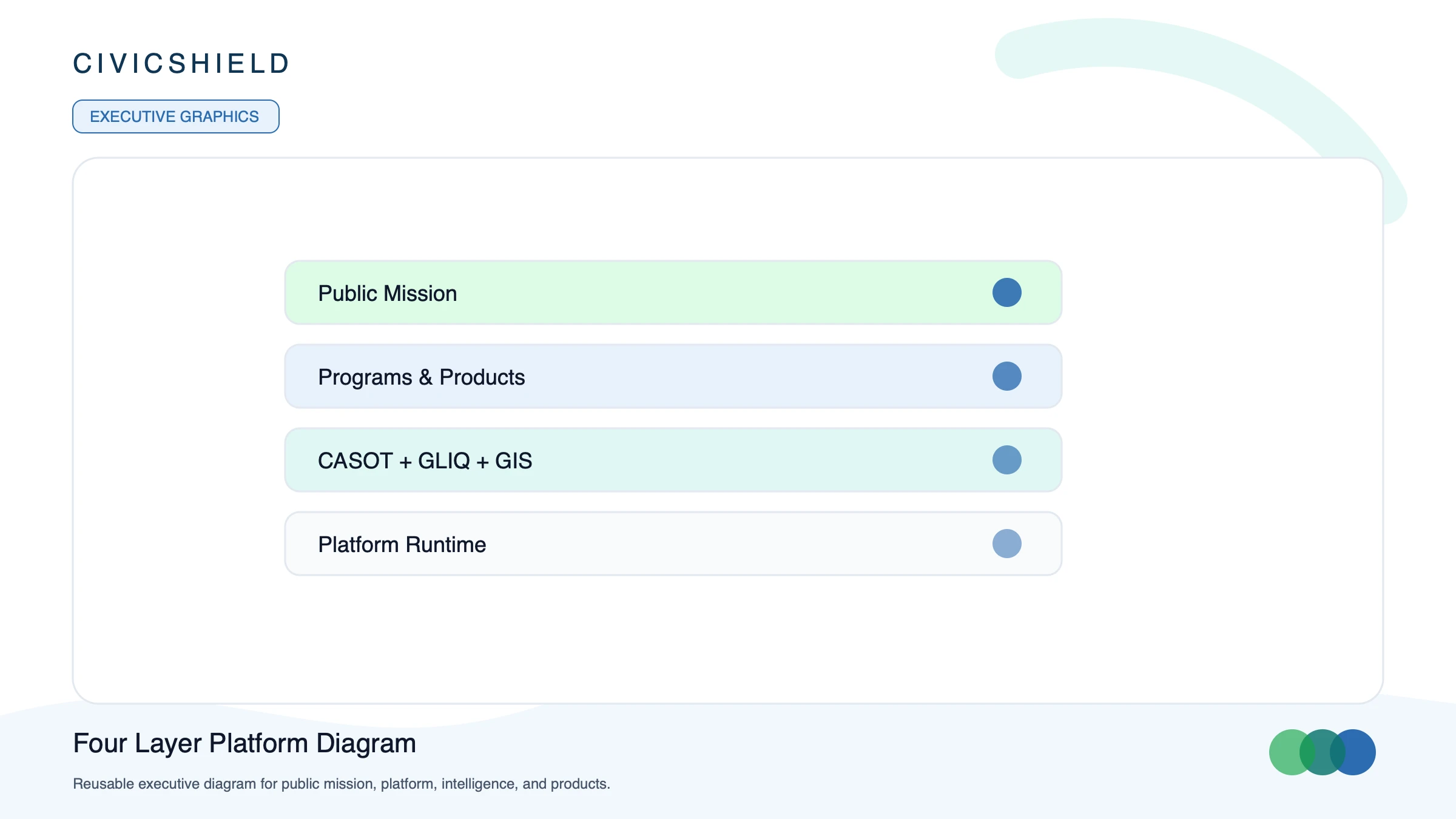The width and height of the screenshot is (1456, 819).
Task: Click the CASOT + GLIQ + GIS label text
Action: 425,461
